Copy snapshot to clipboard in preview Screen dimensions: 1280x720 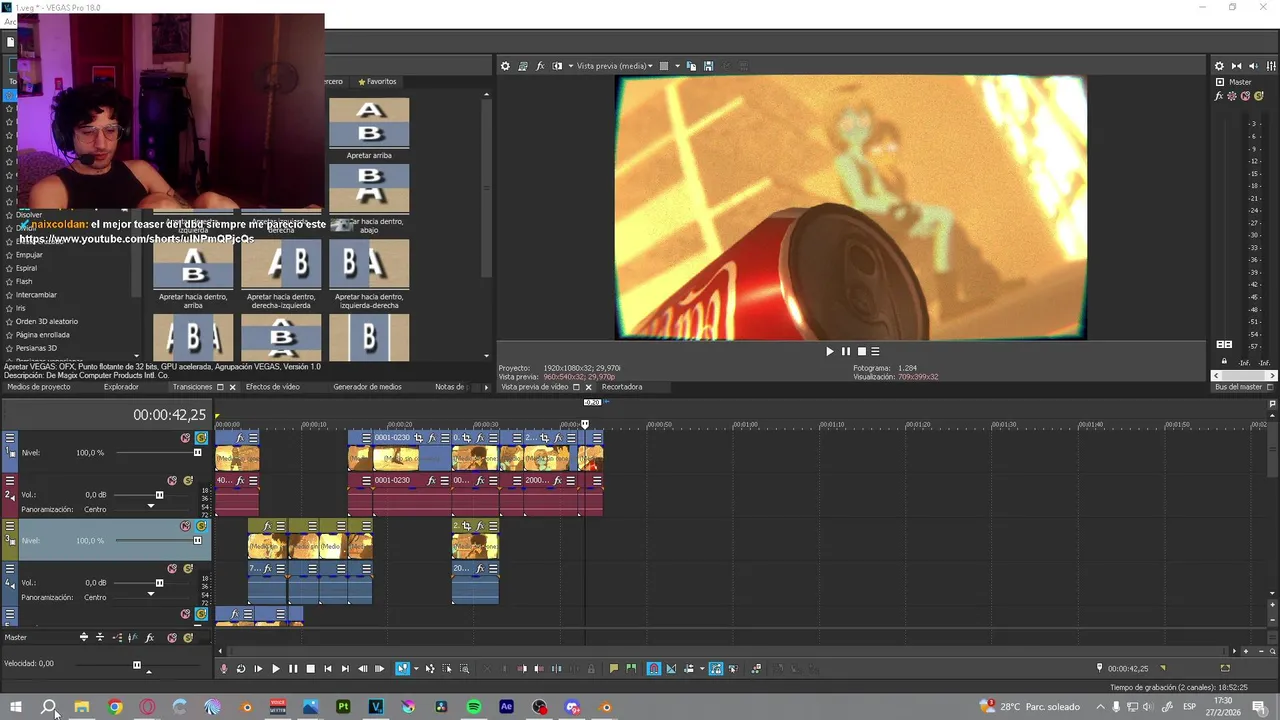[x=691, y=66]
